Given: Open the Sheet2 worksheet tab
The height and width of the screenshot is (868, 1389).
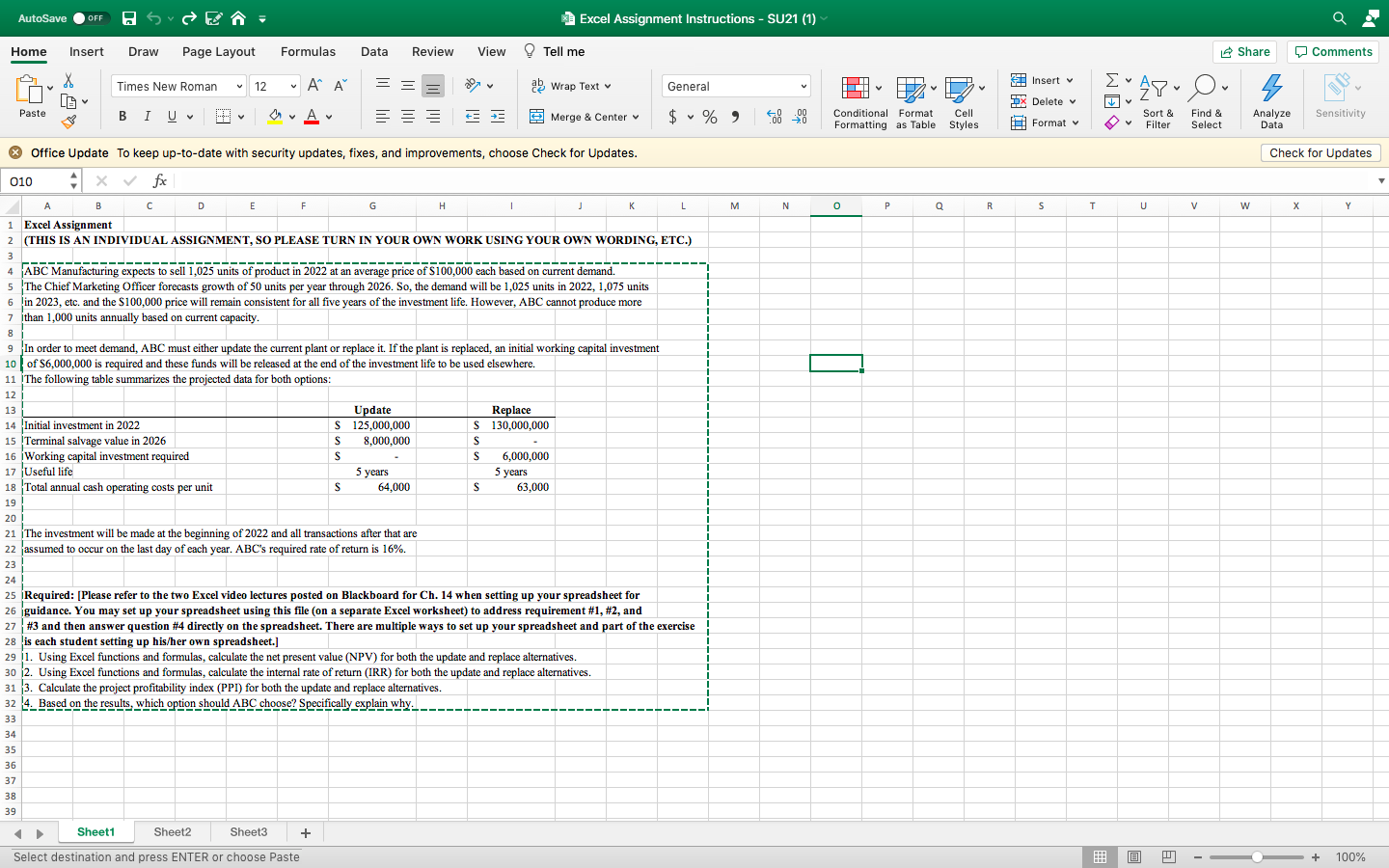Looking at the screenshot, I should click(x=172, y=831).
